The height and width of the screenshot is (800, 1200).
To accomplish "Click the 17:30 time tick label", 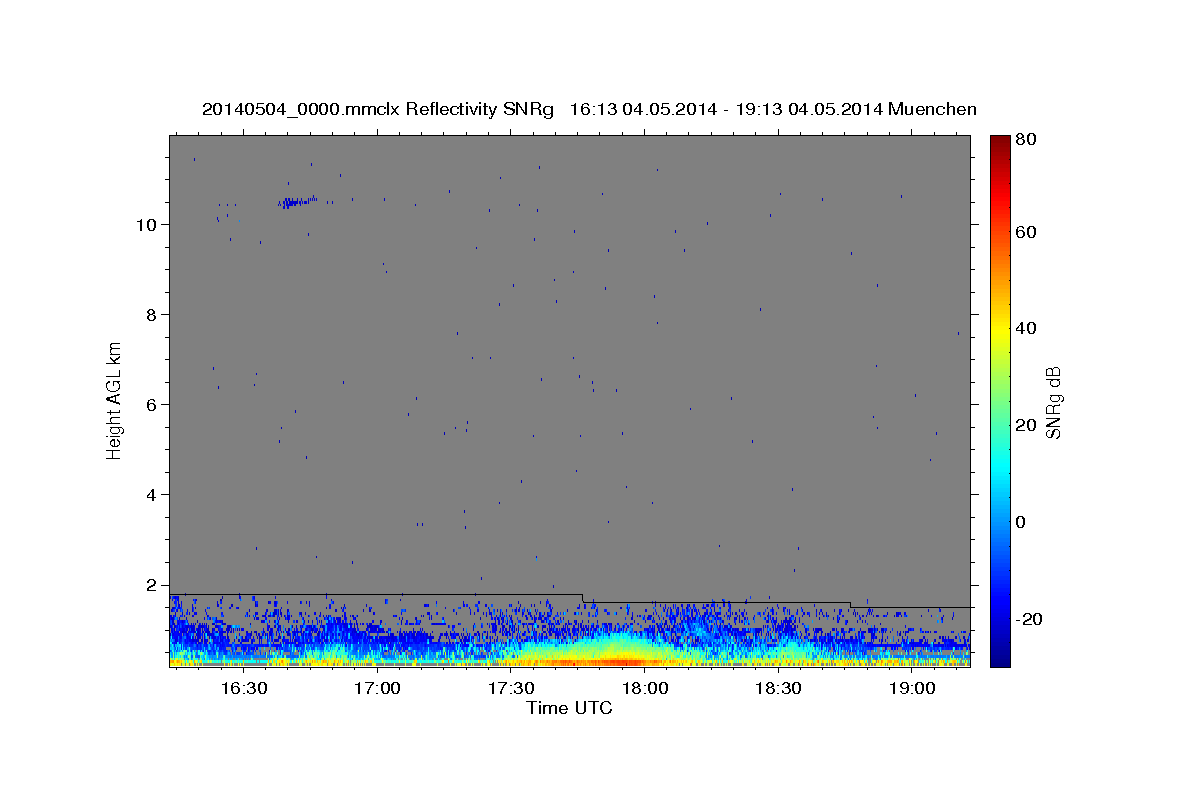I will click(511, 689).
